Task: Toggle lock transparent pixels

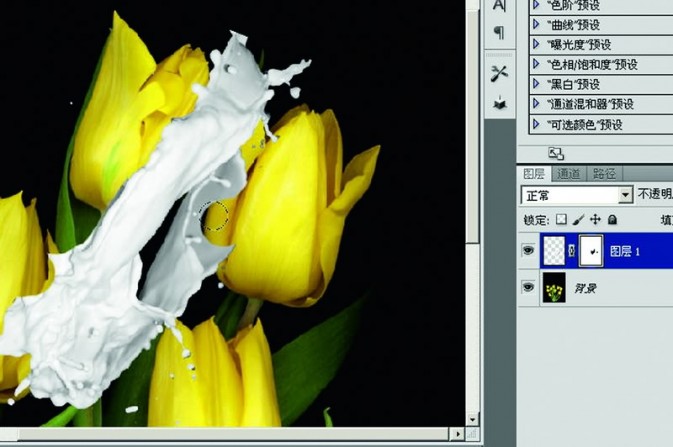Action: click(561, 220)
